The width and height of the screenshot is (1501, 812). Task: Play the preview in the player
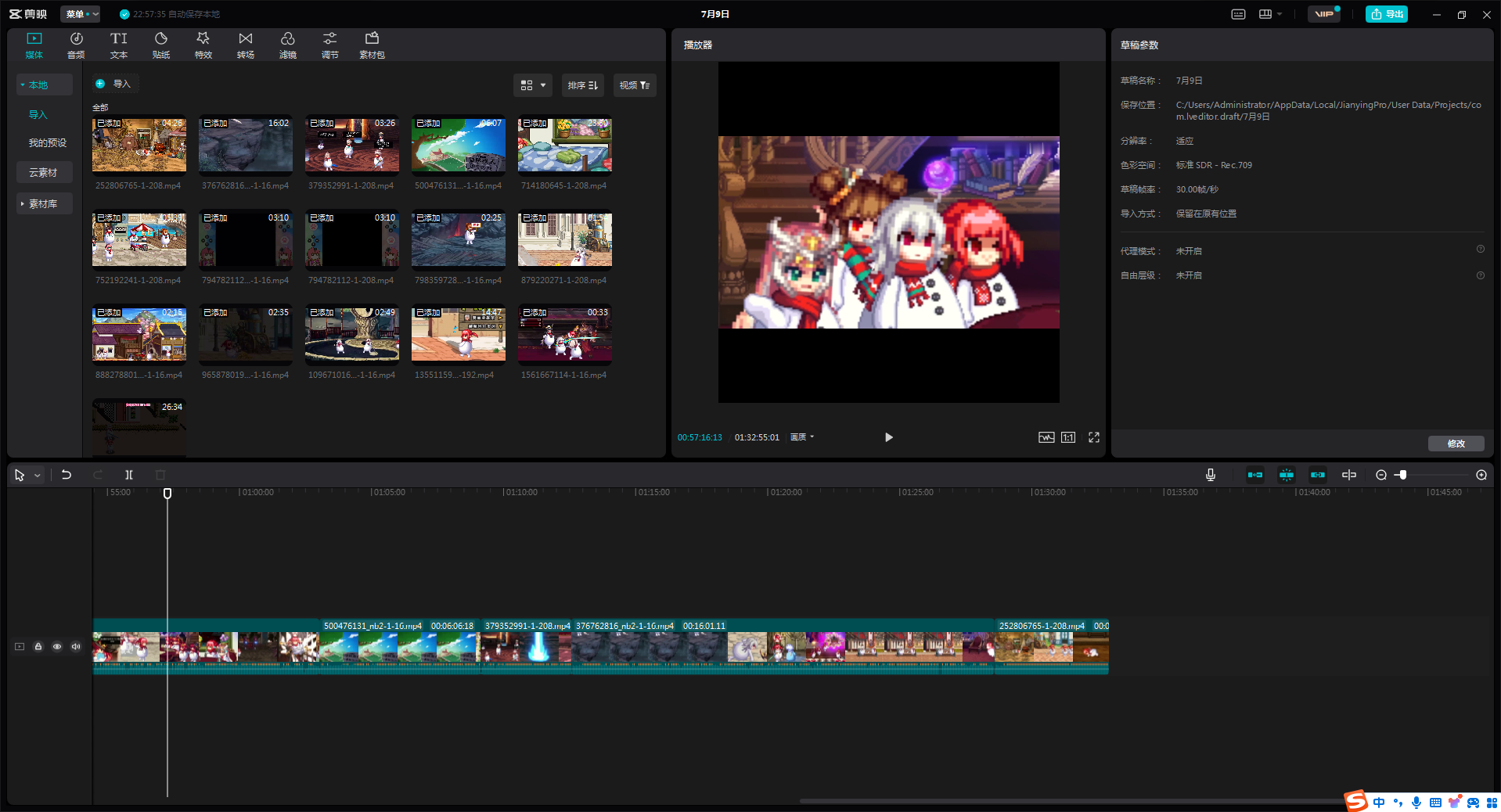point(888,437)
